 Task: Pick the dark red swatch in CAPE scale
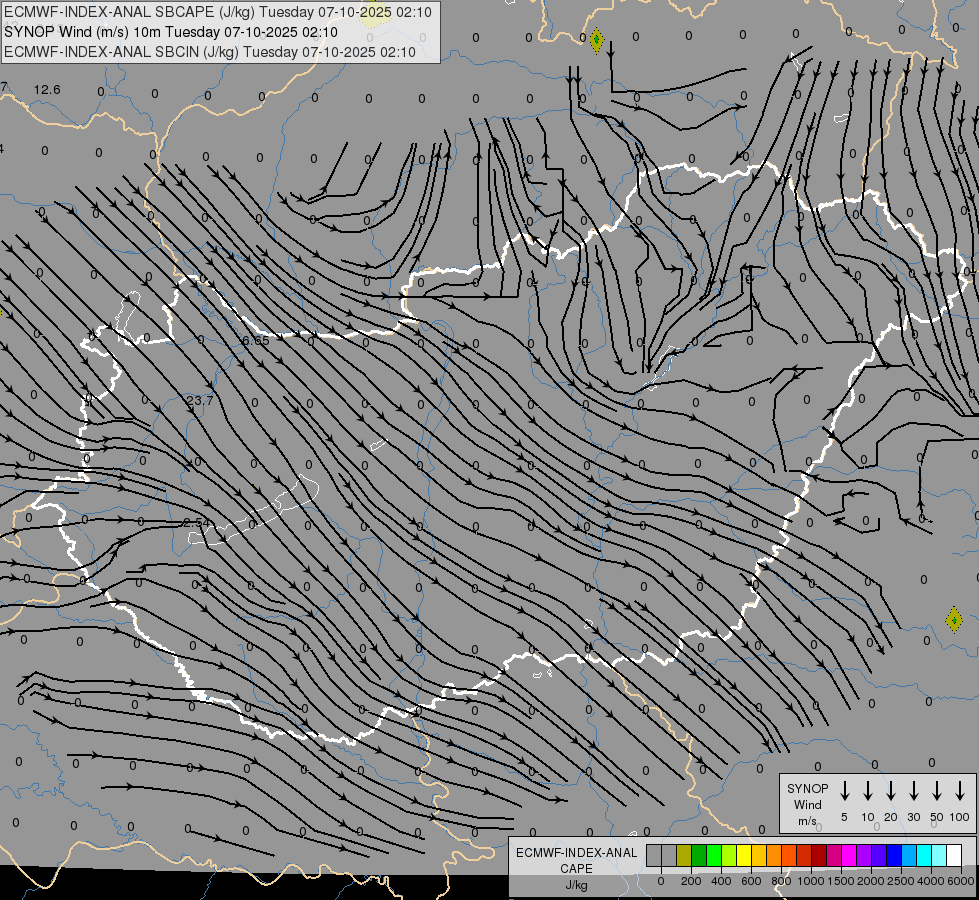819,855
